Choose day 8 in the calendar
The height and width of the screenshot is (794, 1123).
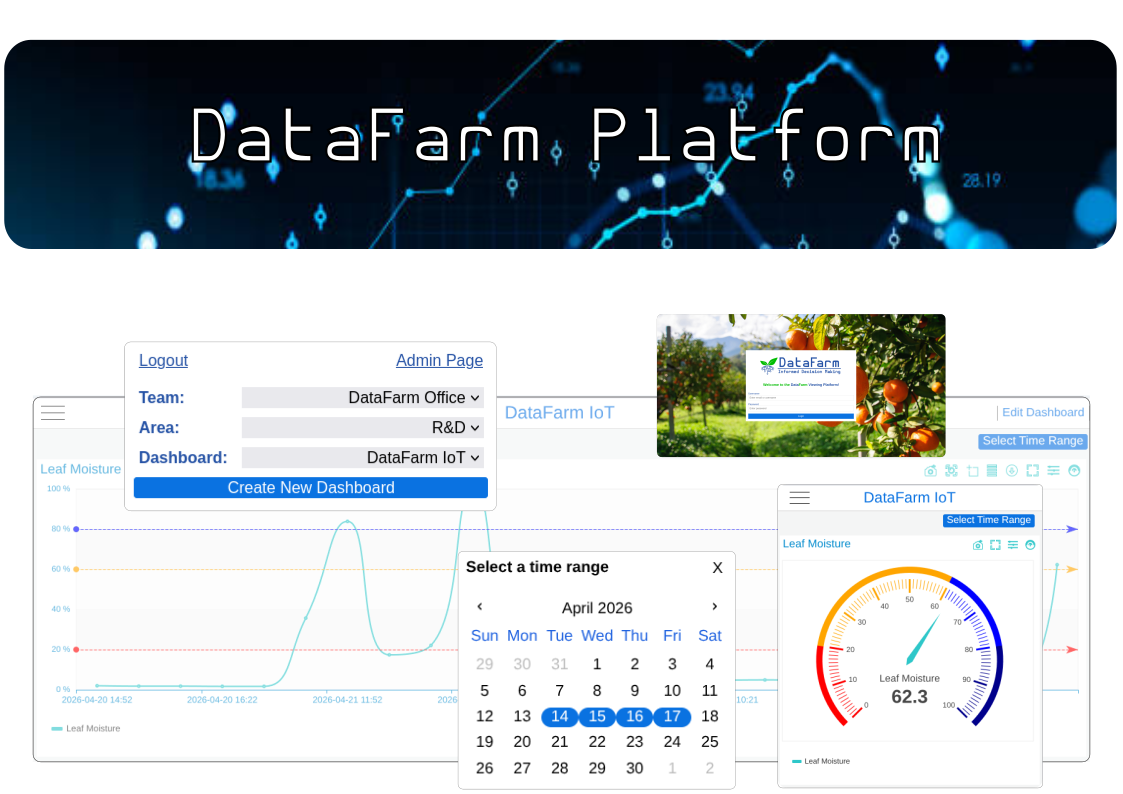[x=597, y=691]
